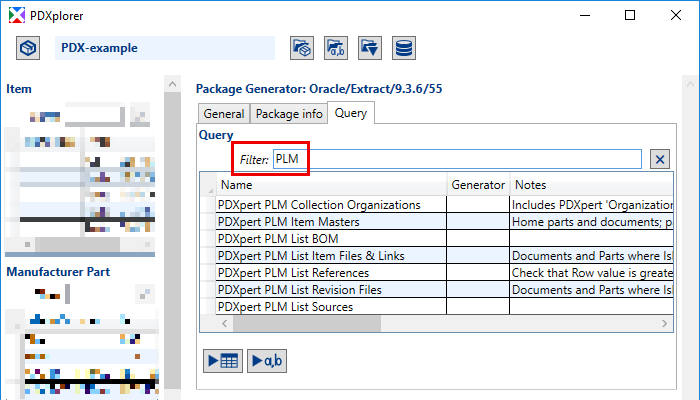
Task: Sort by the Notes column header
Action: click(592, 185)
